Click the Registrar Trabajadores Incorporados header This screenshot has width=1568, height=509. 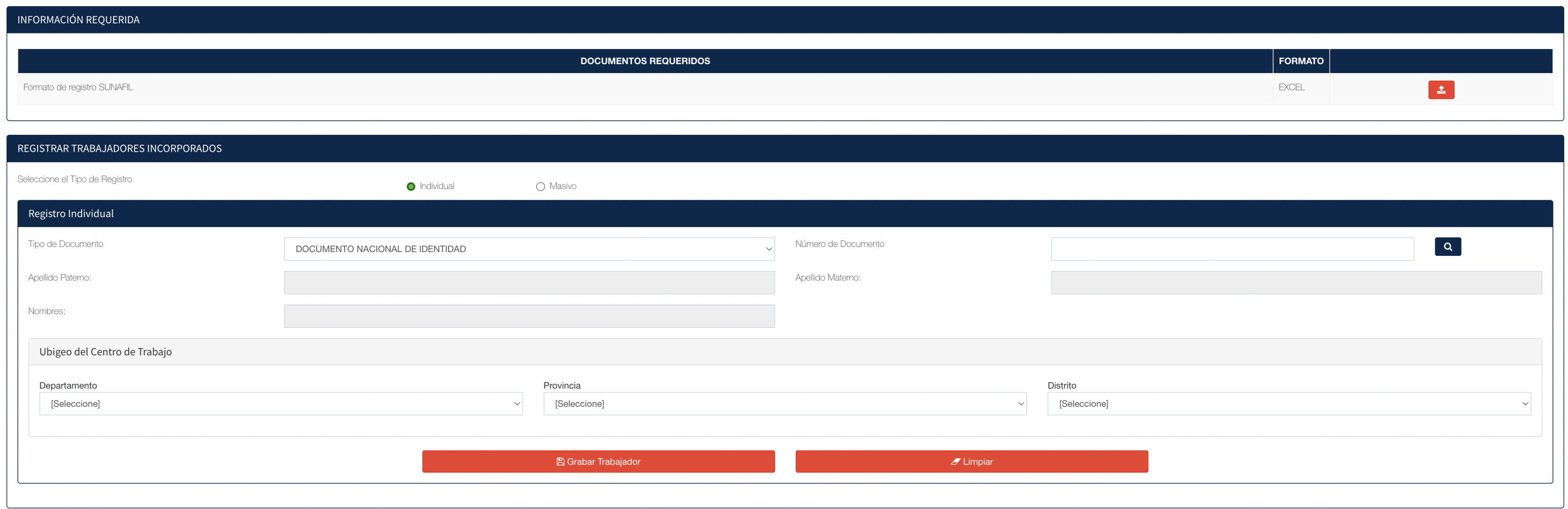pos(119,148)
